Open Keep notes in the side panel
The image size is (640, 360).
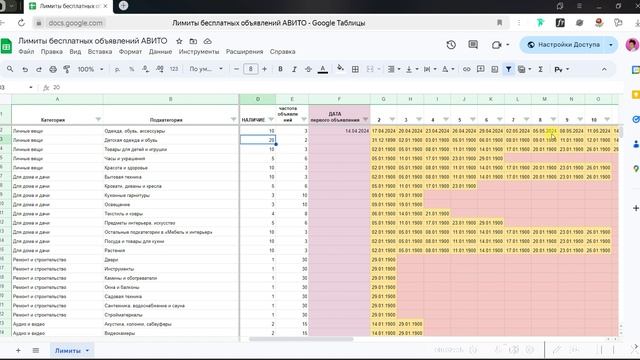pyautogui.click(x=636, y=95)
